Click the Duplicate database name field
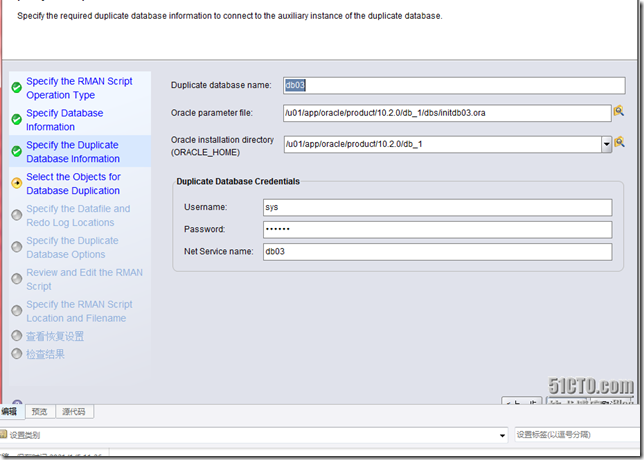This screenshot has width=644, height=460. (x=447, y=85)
